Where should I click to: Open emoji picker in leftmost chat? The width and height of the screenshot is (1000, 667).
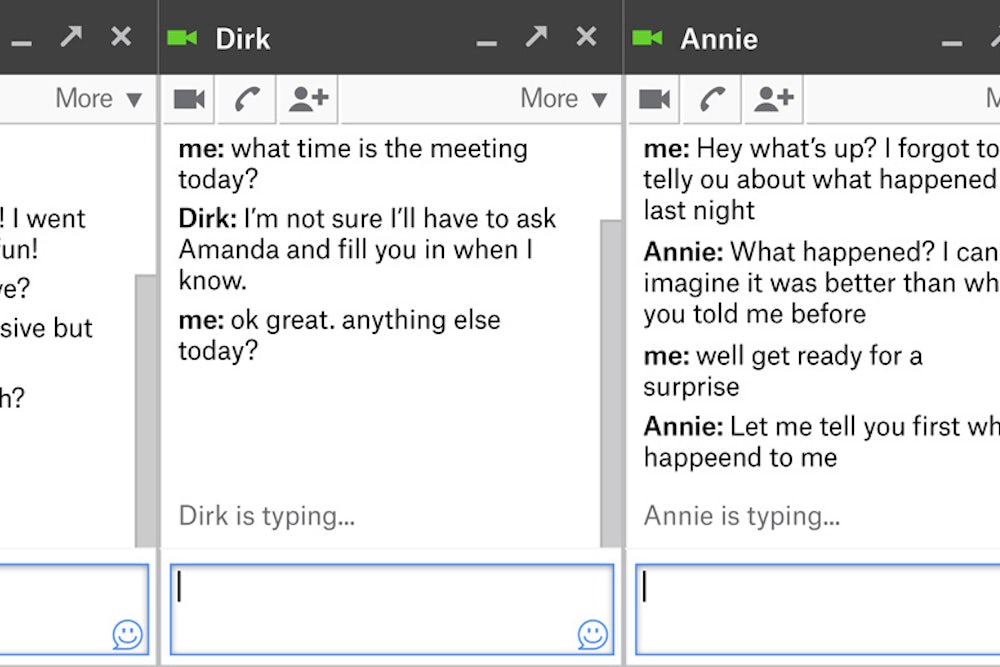pyautogui.click(x=127, y=634)
